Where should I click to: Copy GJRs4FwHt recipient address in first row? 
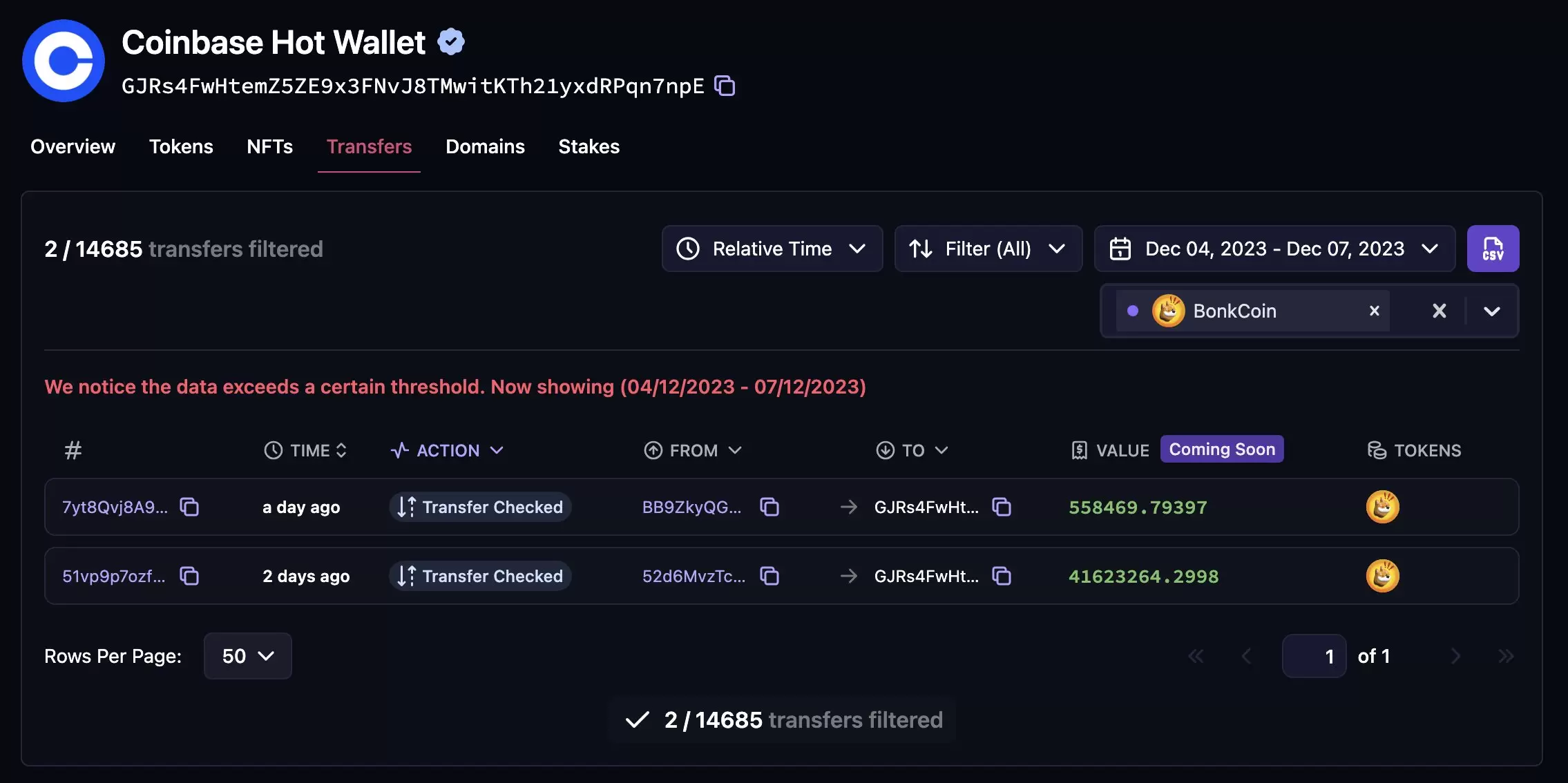(x=1002, y=507)
